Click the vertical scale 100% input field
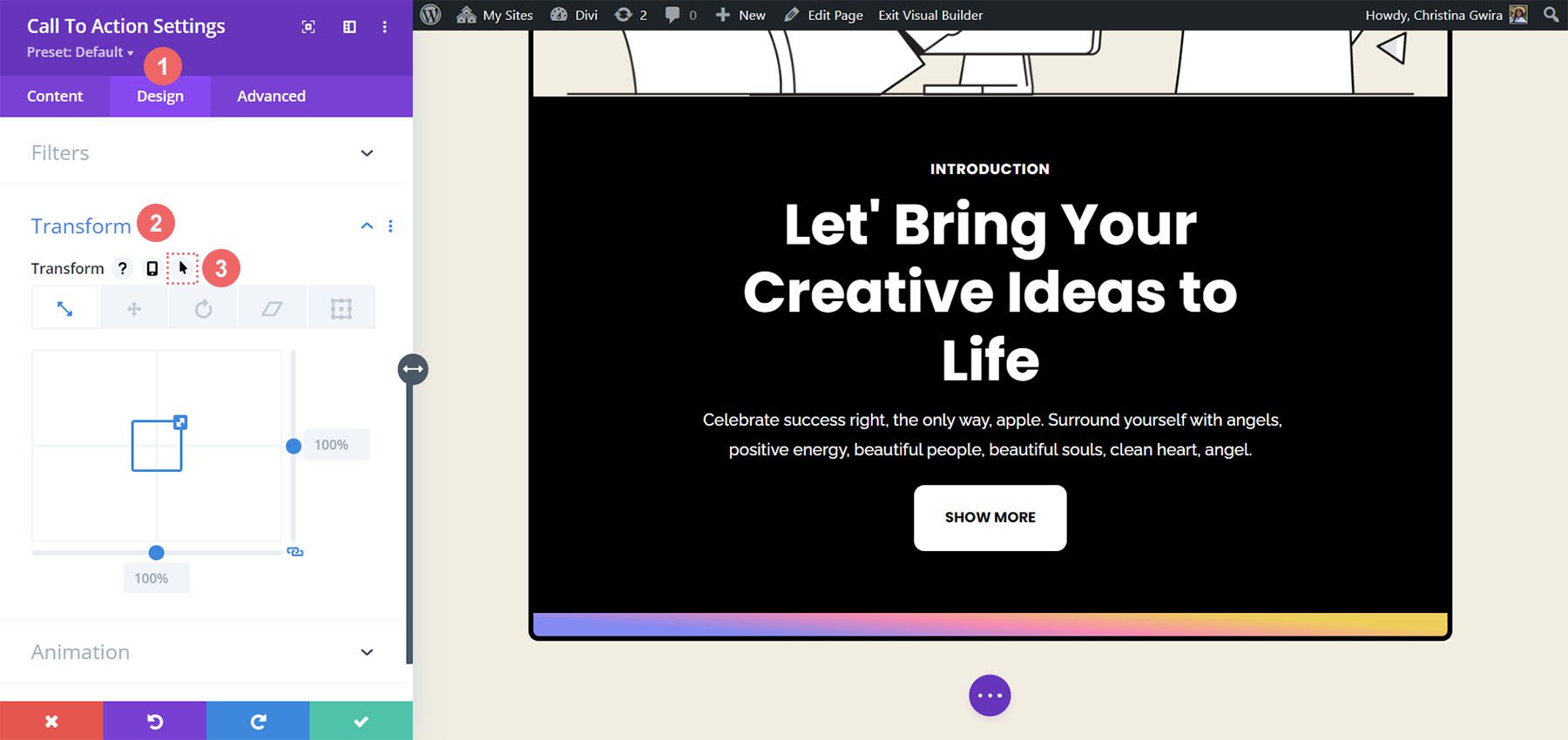1568x740 pixels. click(x=335, y=445)
